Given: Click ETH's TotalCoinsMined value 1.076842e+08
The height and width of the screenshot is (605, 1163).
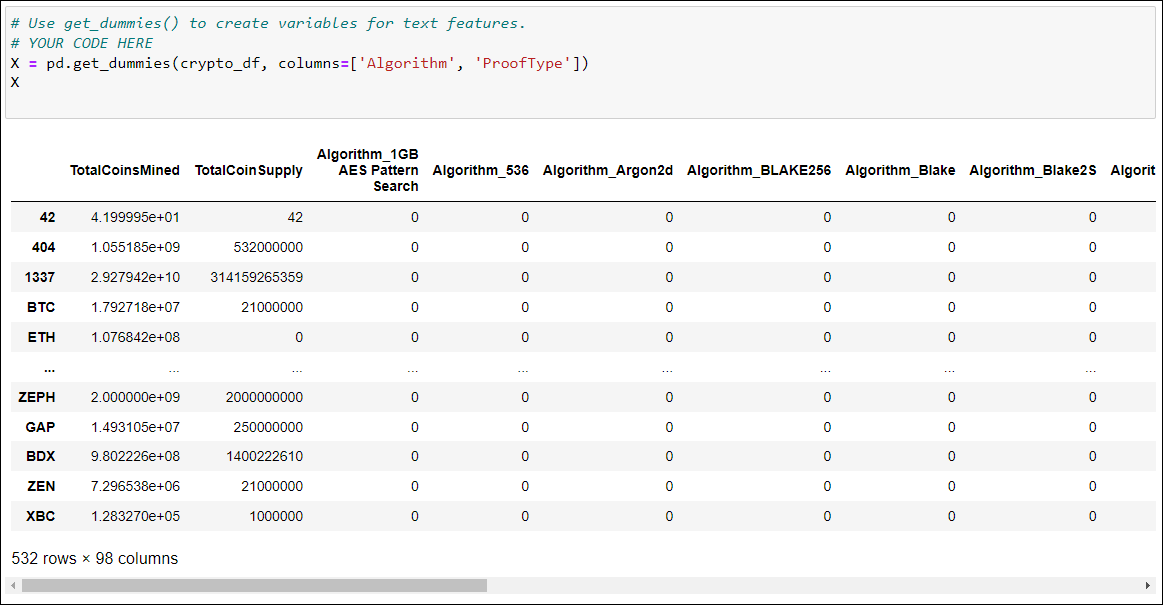Looking at the screenshot, I should tap(135, 337).
